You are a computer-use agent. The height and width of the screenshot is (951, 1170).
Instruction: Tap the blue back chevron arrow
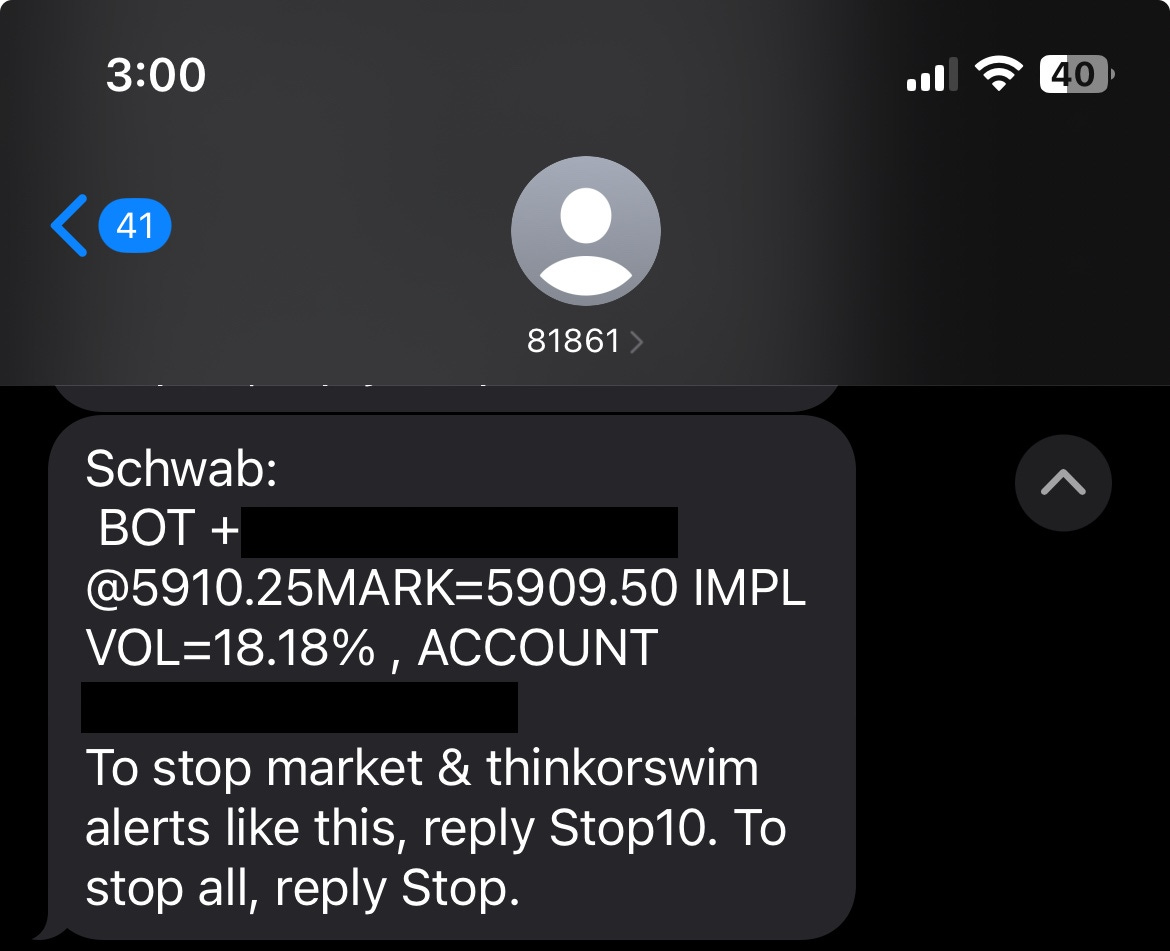[x=69, y=225]
